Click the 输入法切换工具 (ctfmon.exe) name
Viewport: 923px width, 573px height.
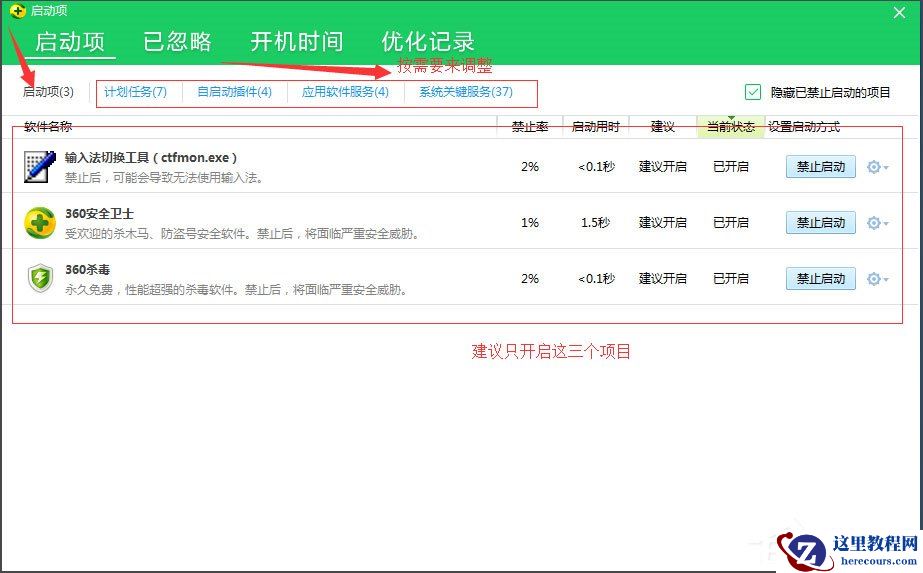pos(151,158)
